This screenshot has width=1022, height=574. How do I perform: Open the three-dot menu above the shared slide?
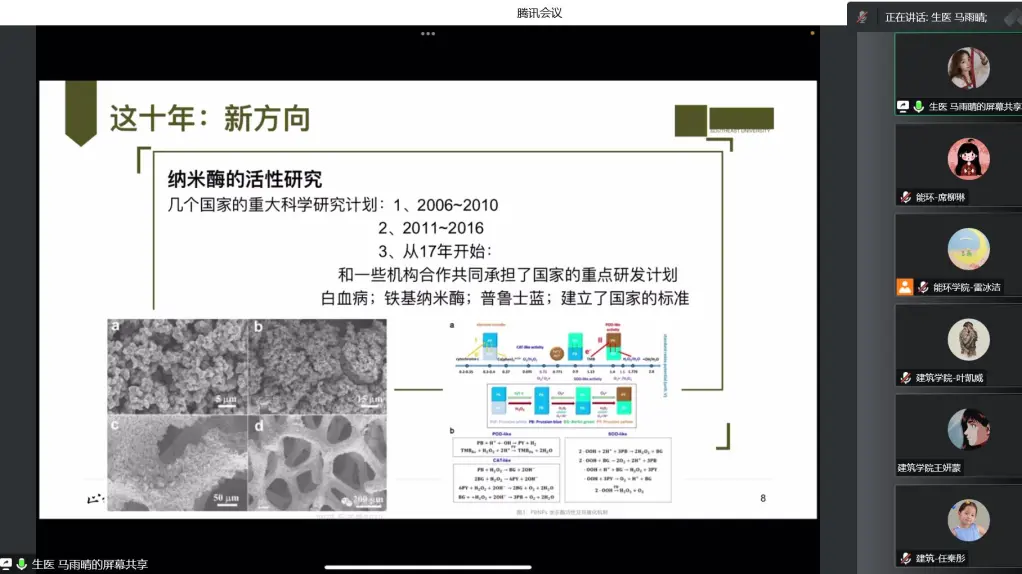427,33
